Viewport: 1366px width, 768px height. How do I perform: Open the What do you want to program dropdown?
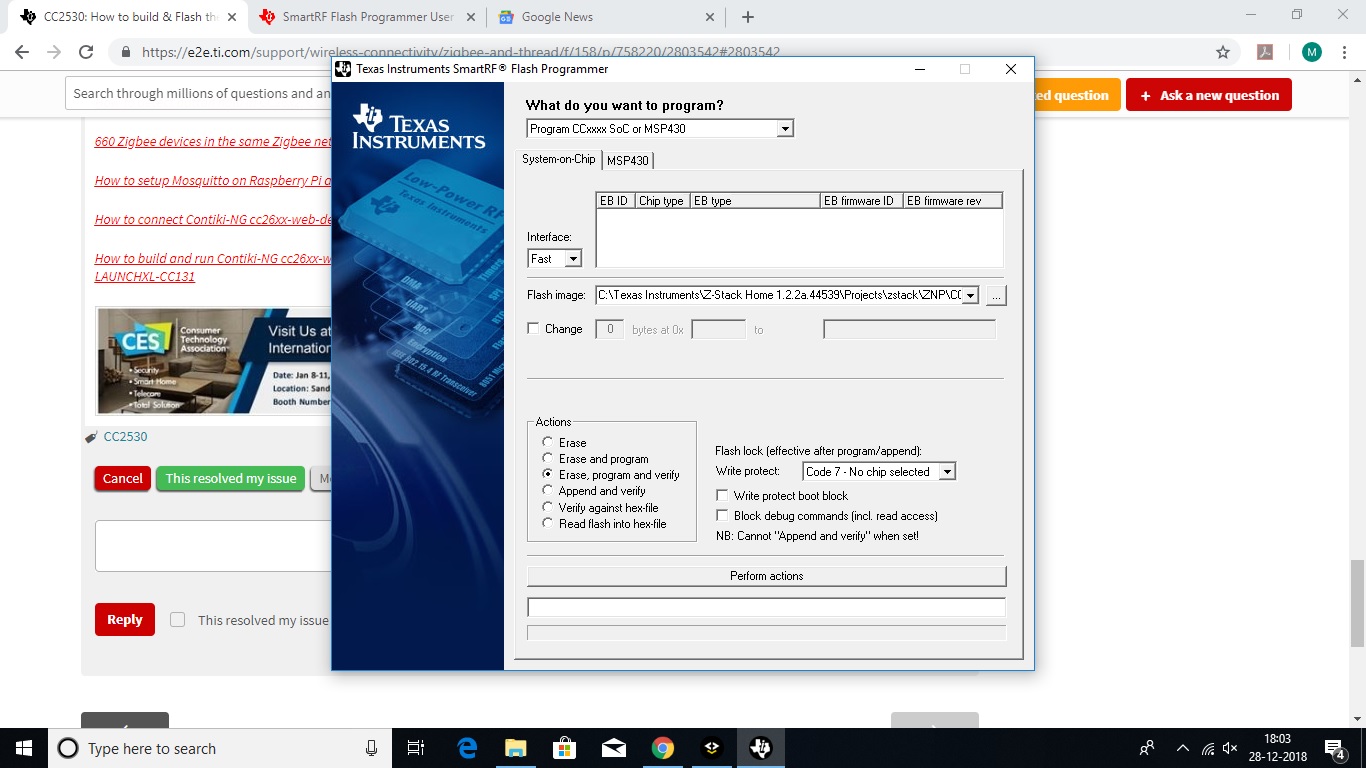click(x=785, y=128)
